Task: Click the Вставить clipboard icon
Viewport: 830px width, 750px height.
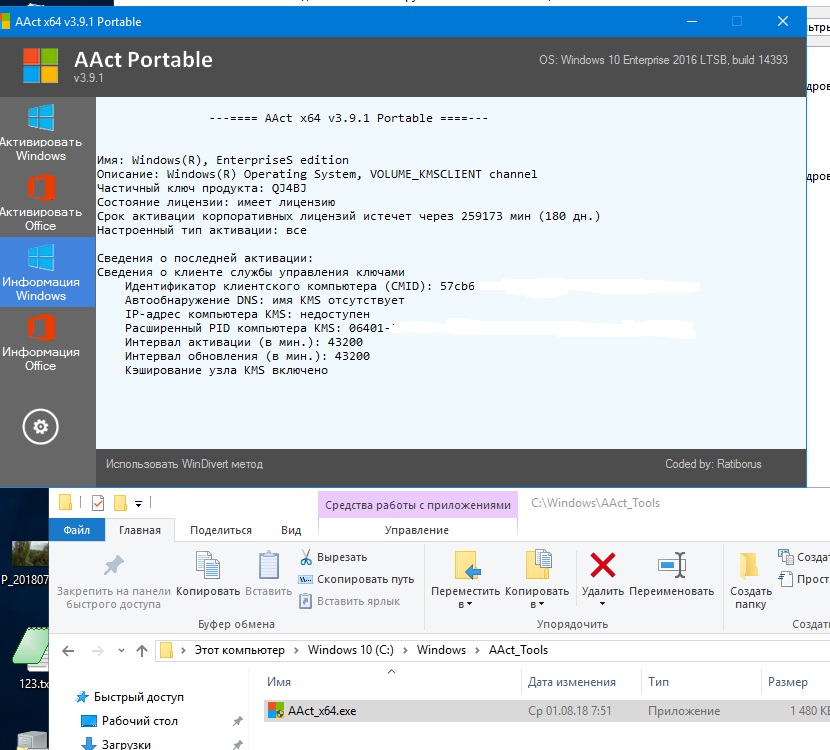Action: tap(269, 565)
